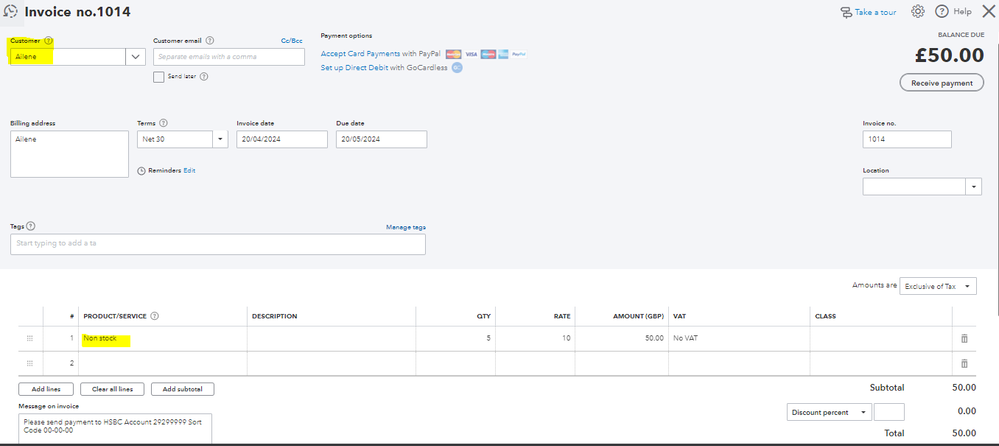
Task: Click the Description cell of row 1
Action: click(x=331, y=338)
